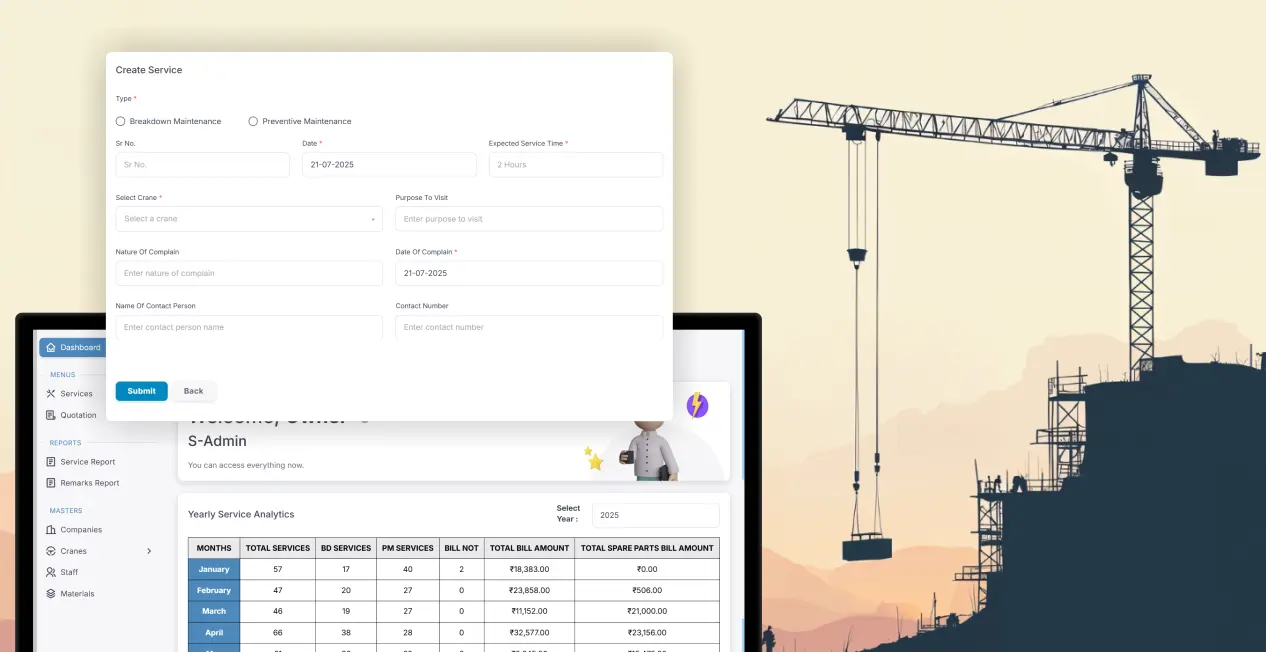Open the Select a crane dropdown
The image size is (1266, 652).
coord(249,219)
